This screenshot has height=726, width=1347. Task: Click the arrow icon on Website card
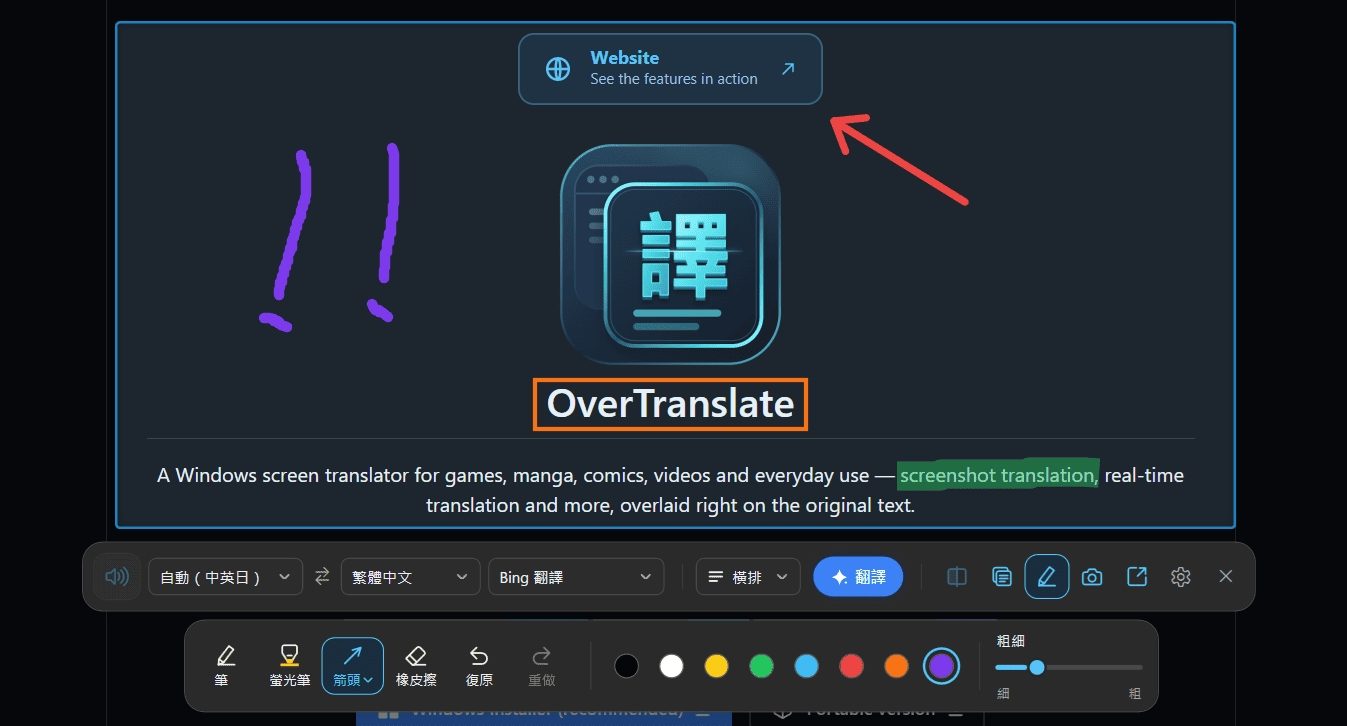[788, 69]
